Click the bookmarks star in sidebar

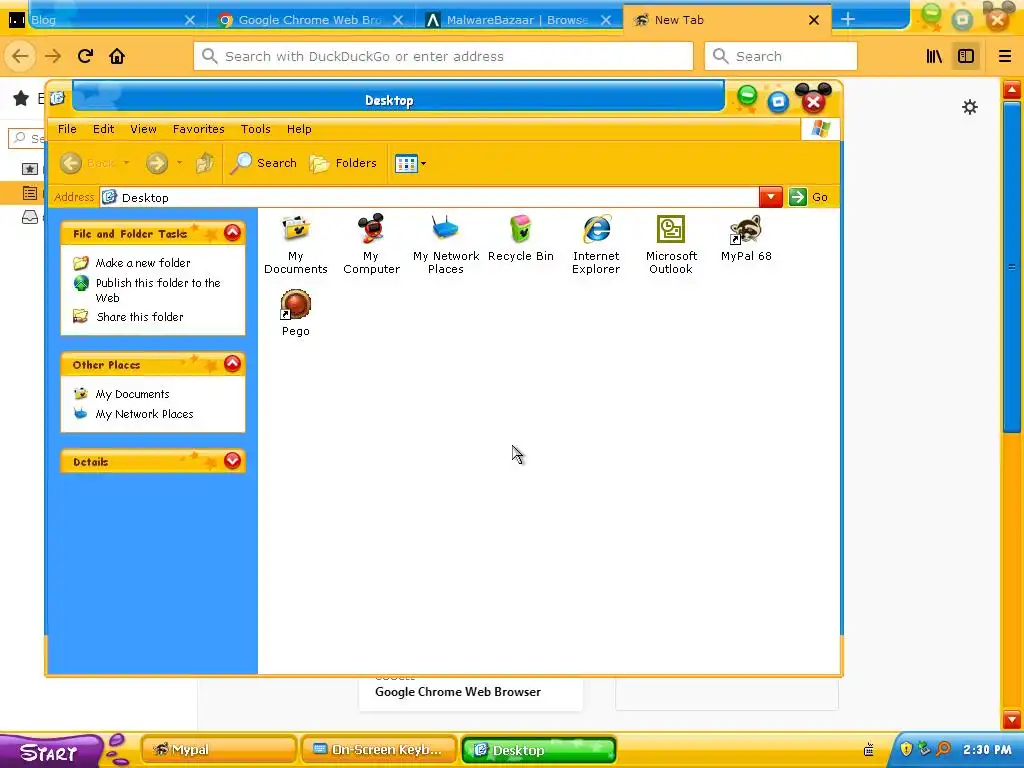coord(21,99)
